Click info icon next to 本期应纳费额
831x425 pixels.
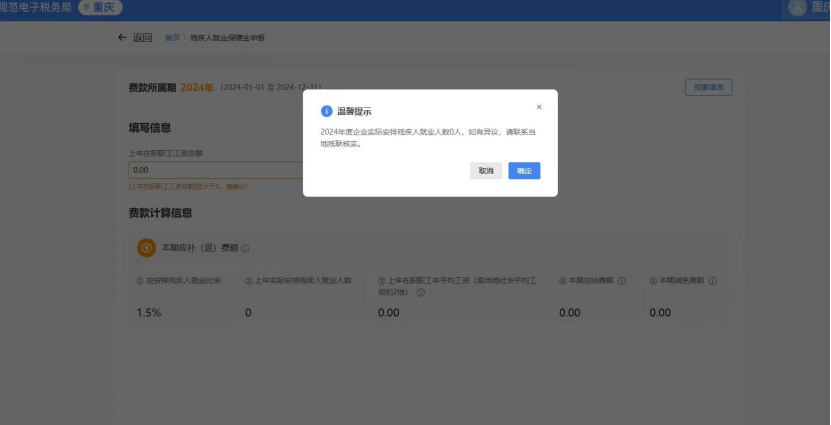click(622, 281)
